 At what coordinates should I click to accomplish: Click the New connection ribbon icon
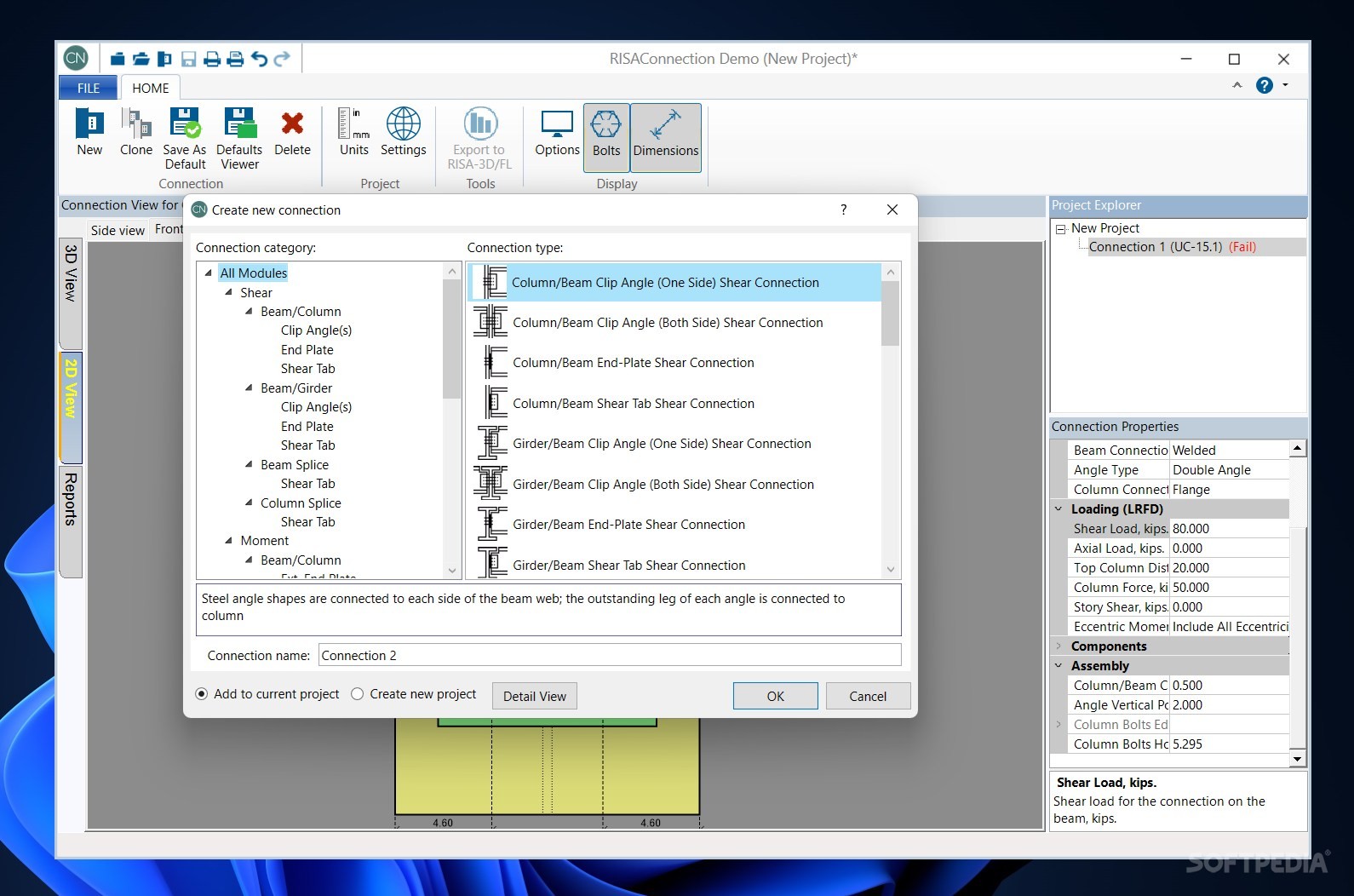pos(89,133)
